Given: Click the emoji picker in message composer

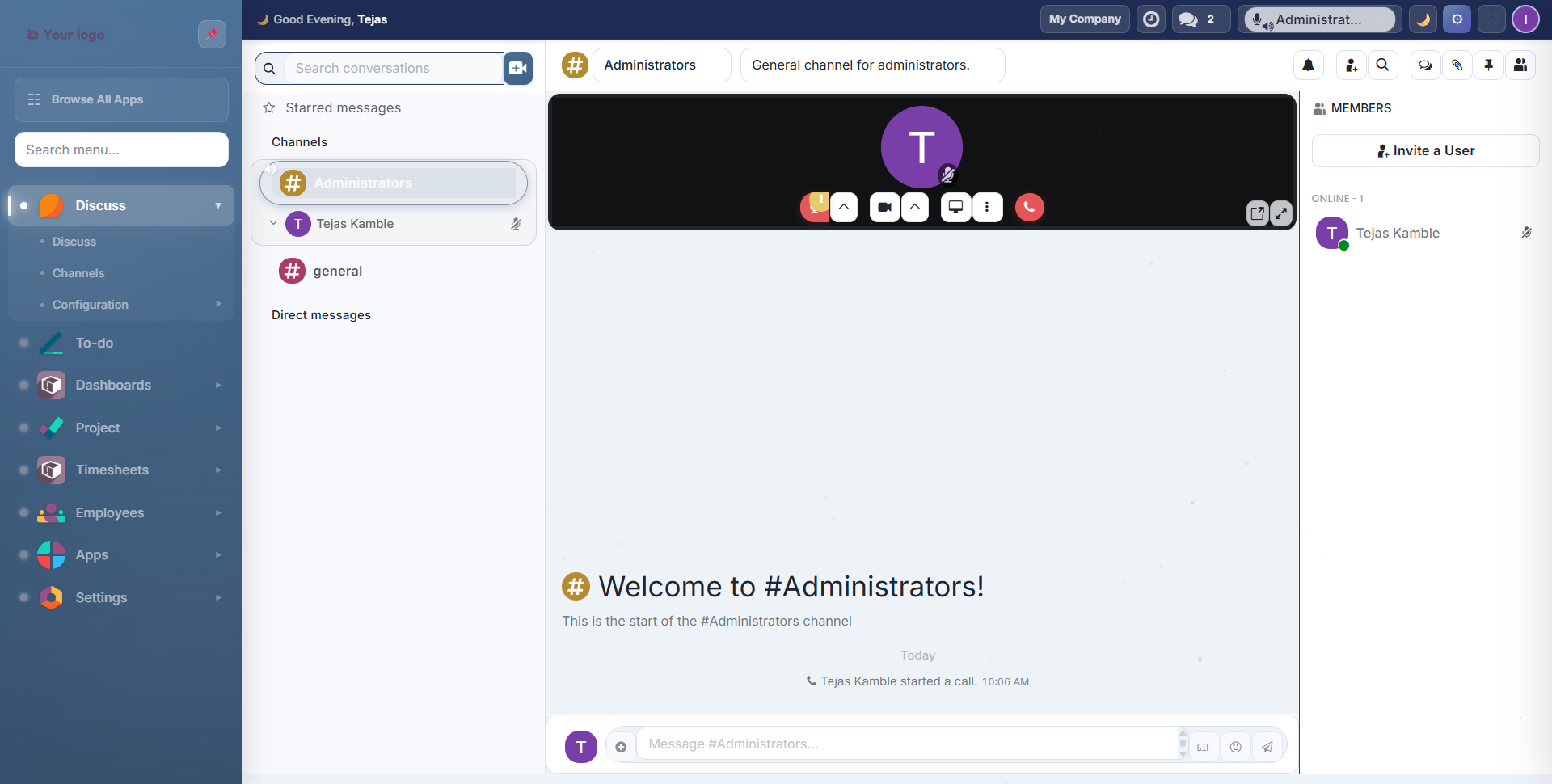Looking at the screenshot, I should [1235, 747].
